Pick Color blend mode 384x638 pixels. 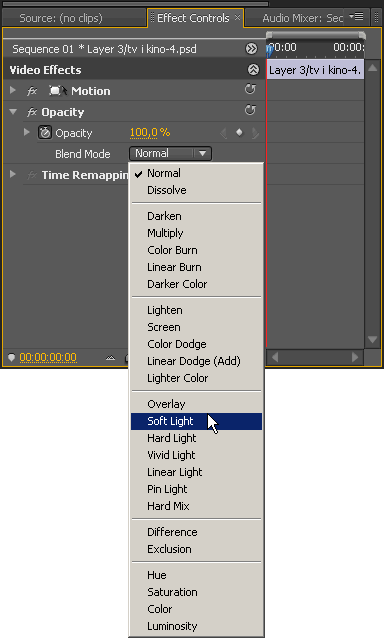[196, 609]
